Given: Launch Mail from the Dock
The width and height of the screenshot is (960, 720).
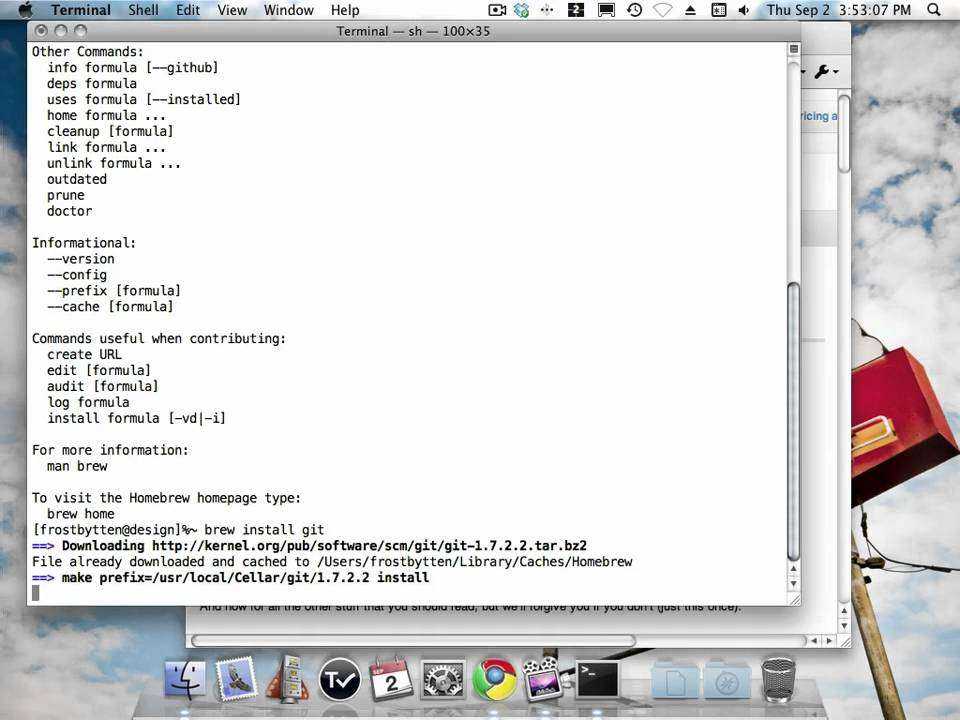Looking at the screenshot, I should click(x=236, y=679).
